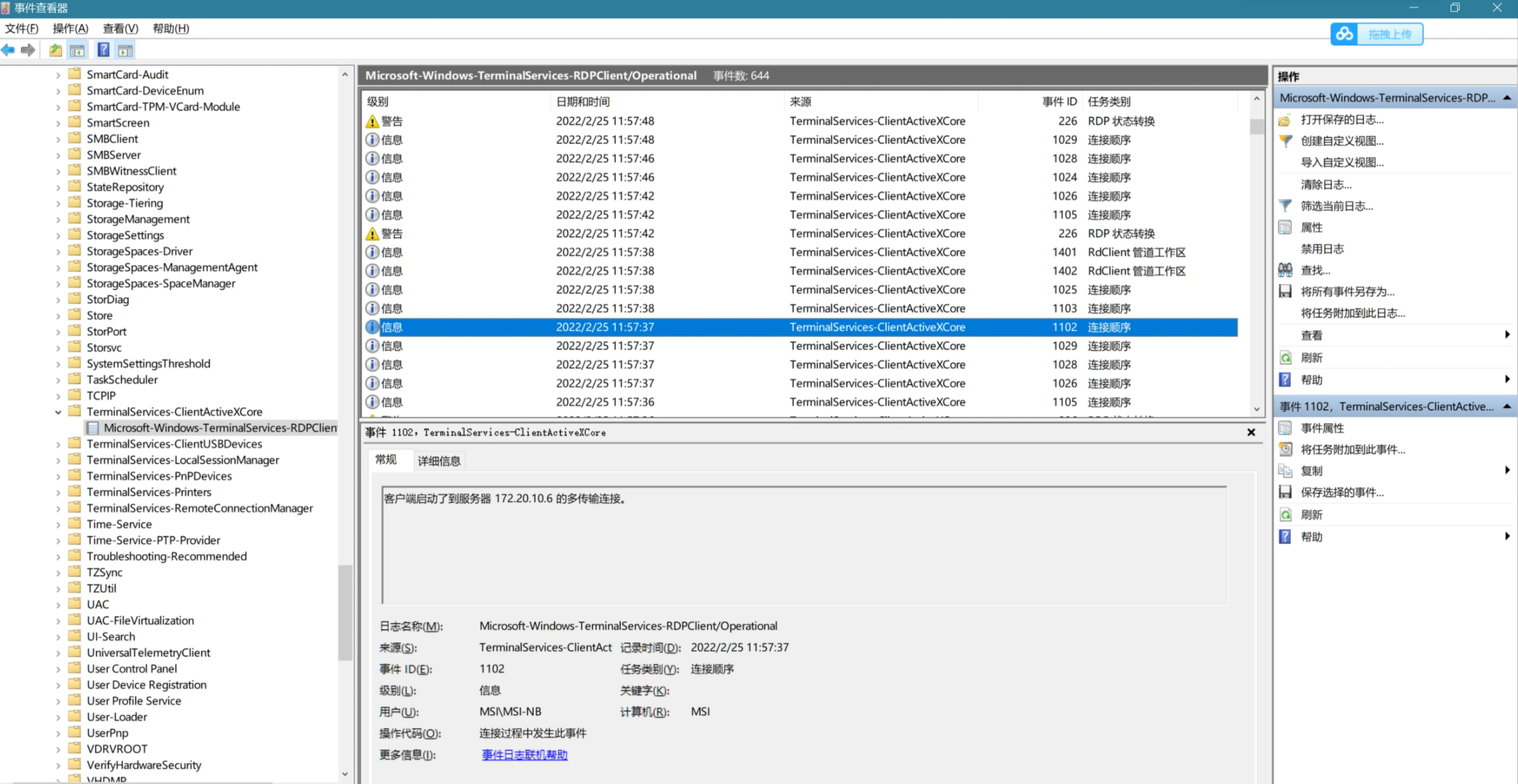Click the create custom view funnel icon

coord(1285,141)
